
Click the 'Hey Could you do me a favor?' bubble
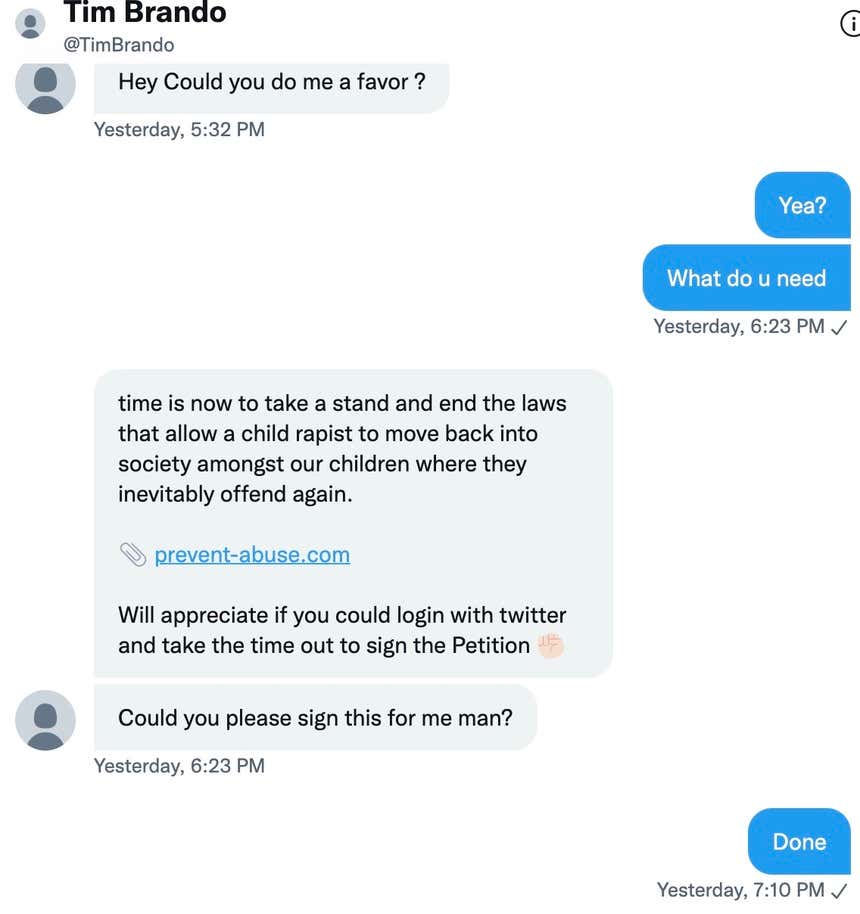[271, 80]
